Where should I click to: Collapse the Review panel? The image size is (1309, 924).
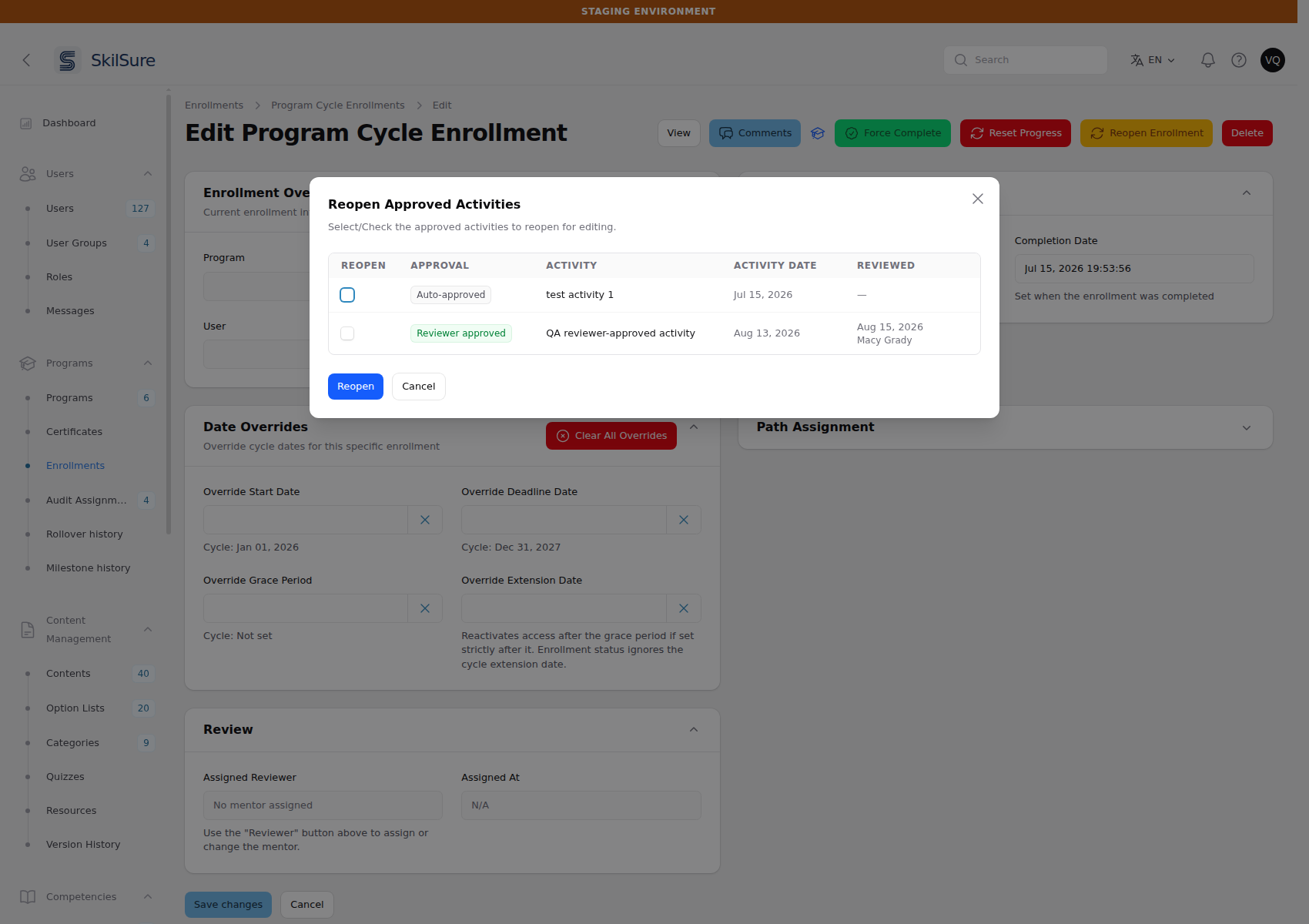point(694,730)
